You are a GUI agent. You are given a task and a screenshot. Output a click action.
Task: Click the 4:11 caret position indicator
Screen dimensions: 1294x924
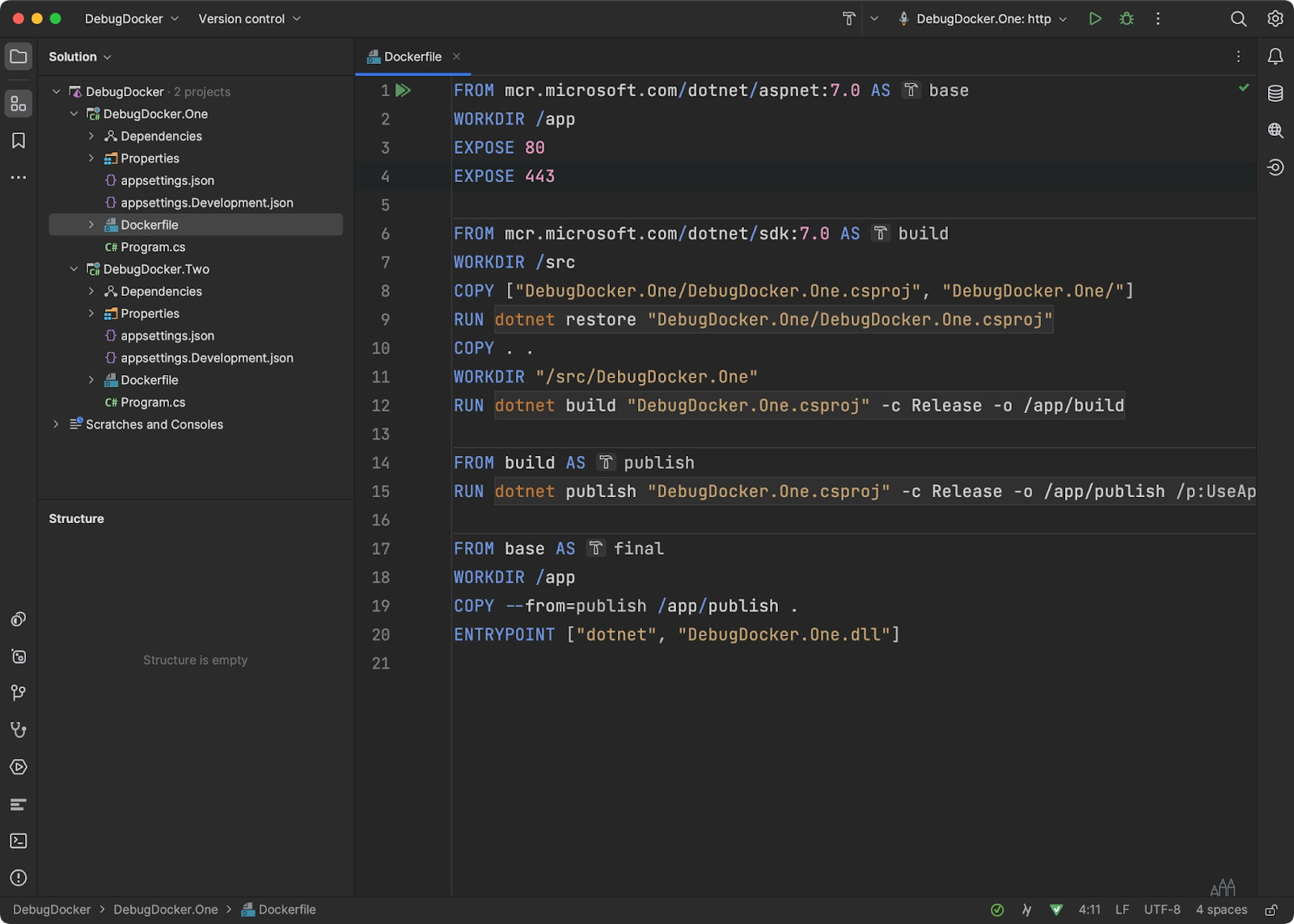pos(1089,910)
